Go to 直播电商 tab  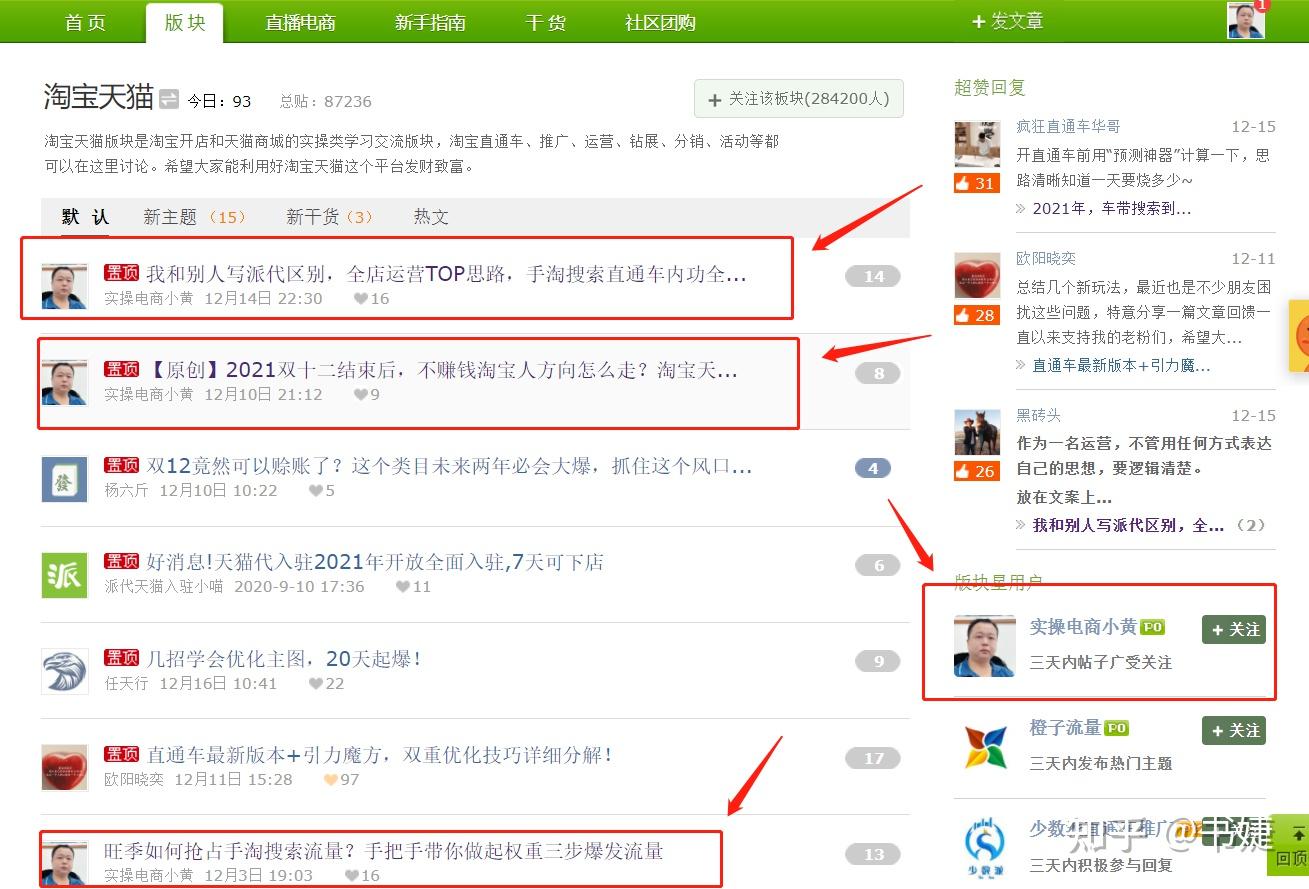[x=301, y=22]
